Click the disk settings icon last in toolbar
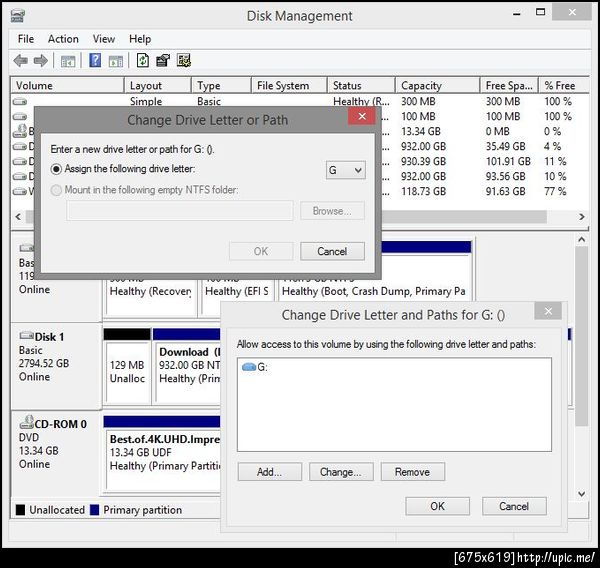Viewport: 600px width, 568px height. tap(184, 60)
